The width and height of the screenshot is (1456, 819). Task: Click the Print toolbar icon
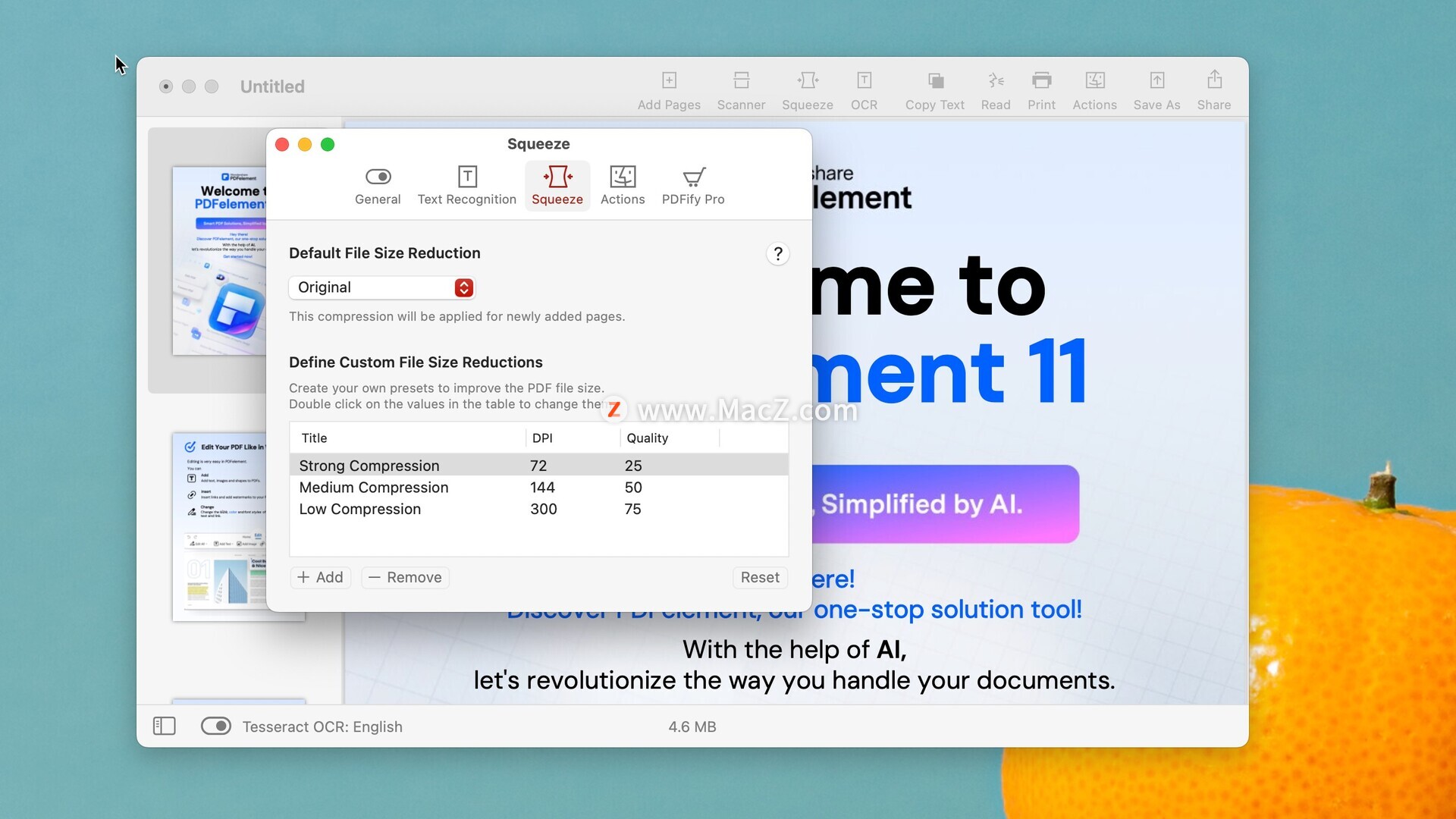(1041, 89)
